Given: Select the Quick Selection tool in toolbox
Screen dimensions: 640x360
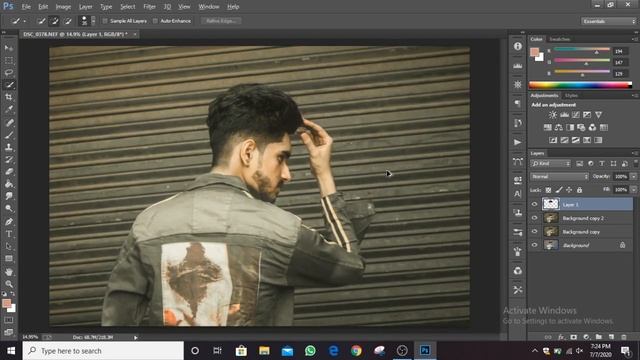Looking at the screenshot, I should coord(9,85).
